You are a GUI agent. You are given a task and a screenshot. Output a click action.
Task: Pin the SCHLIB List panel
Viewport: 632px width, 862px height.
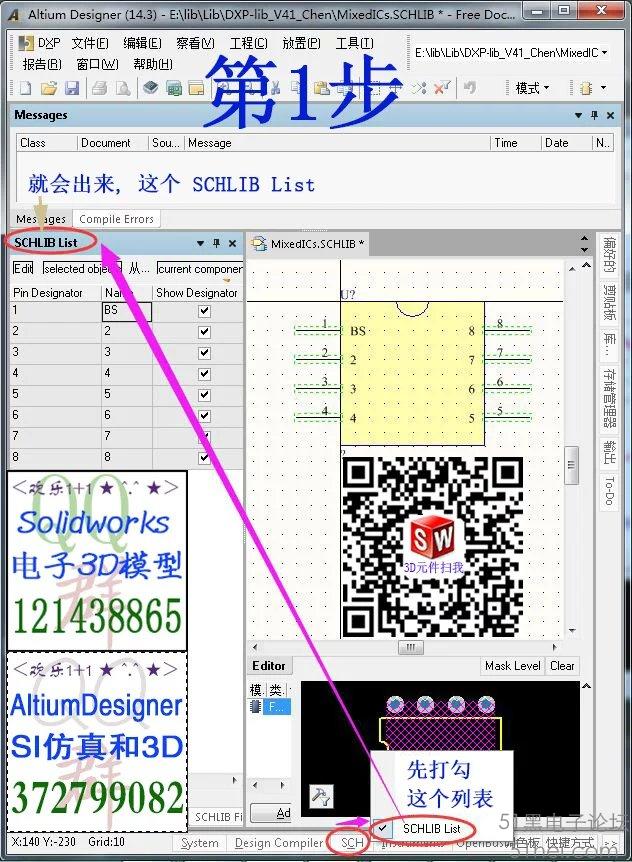tap(217, 243)
